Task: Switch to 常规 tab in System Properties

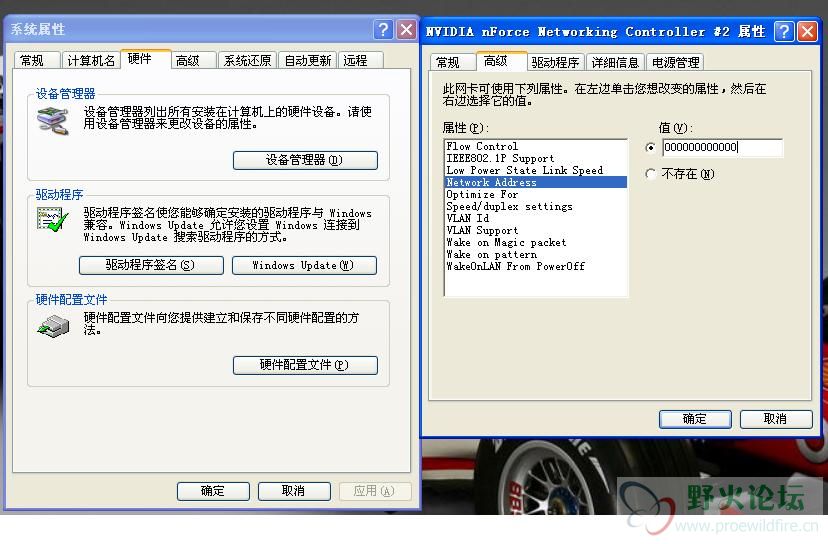Action: [36, 61]
